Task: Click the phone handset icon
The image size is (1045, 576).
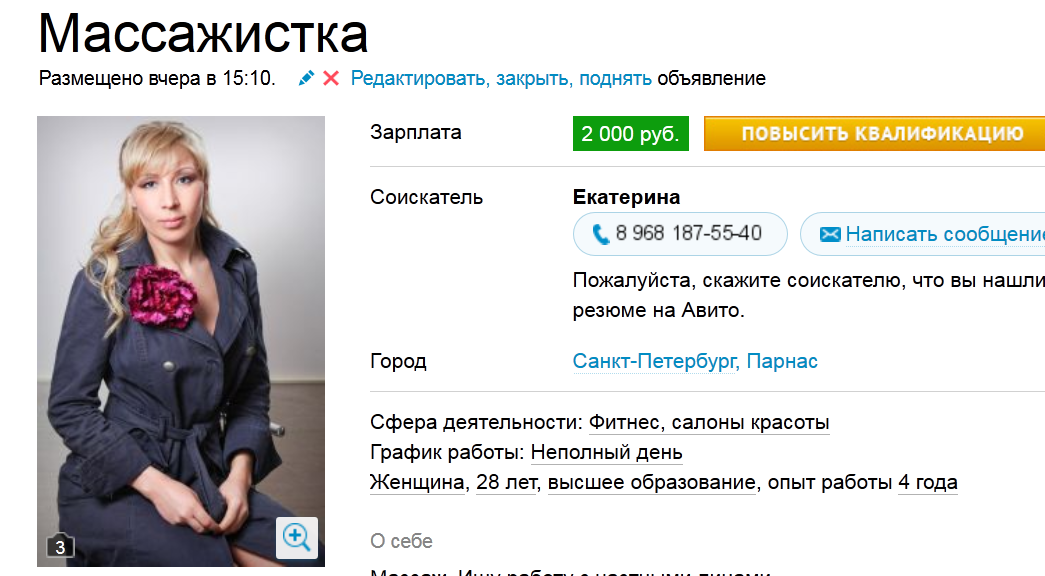Action: tap(600, 234)
